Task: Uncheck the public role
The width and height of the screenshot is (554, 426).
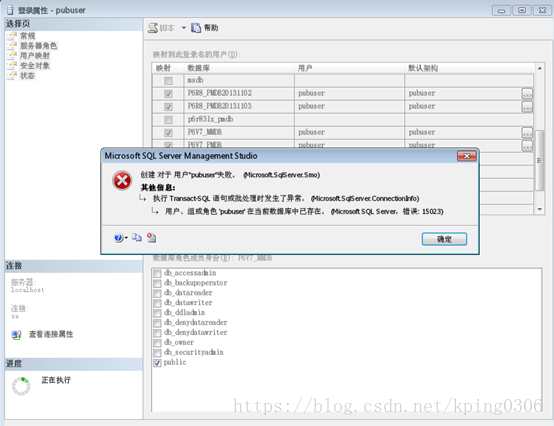Action: [157, 363]
